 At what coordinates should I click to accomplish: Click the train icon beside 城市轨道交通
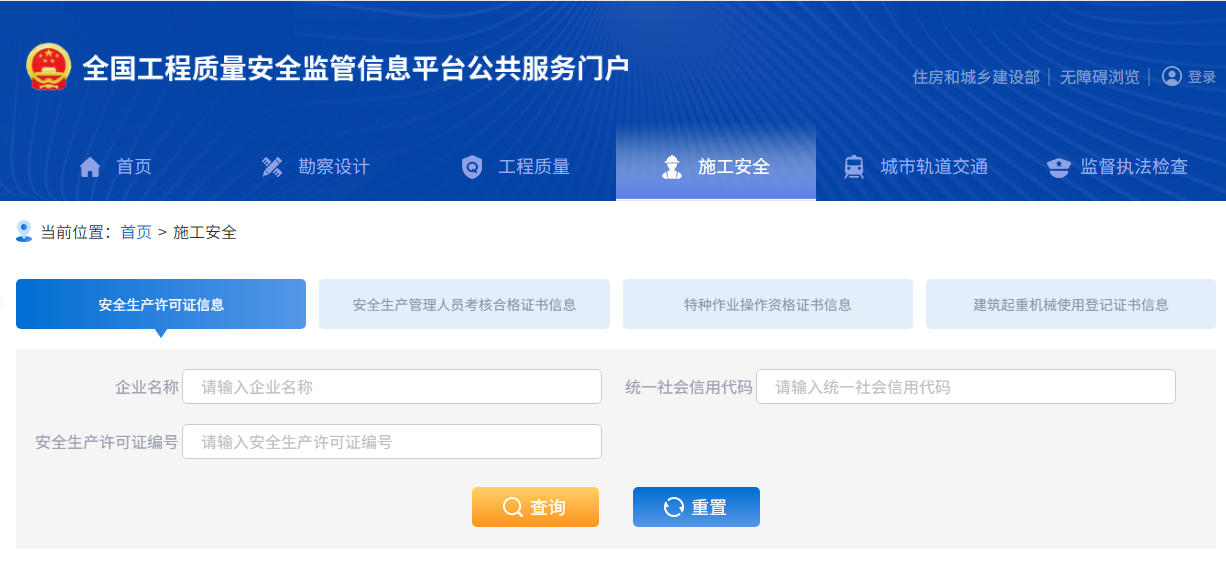coord(854,167)
